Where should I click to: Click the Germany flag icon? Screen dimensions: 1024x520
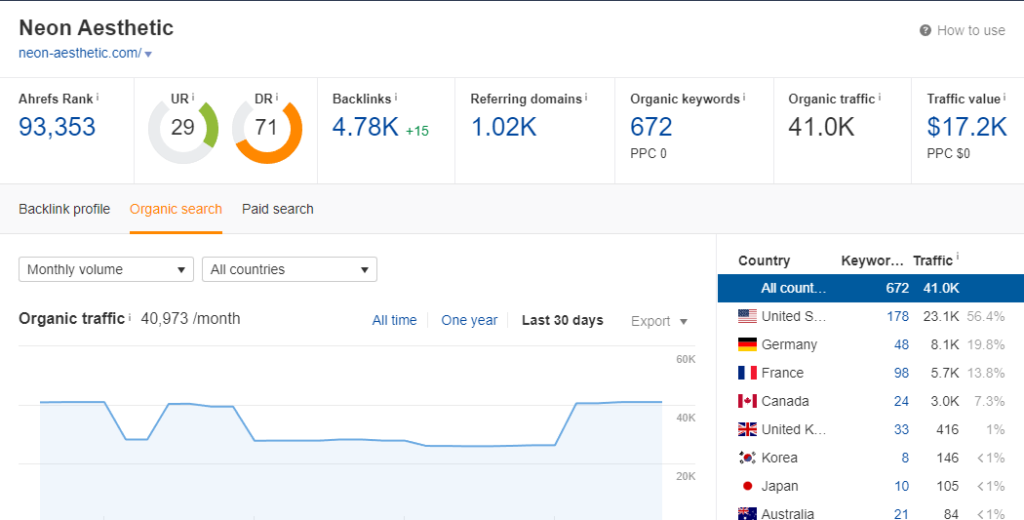coord(747,344)
